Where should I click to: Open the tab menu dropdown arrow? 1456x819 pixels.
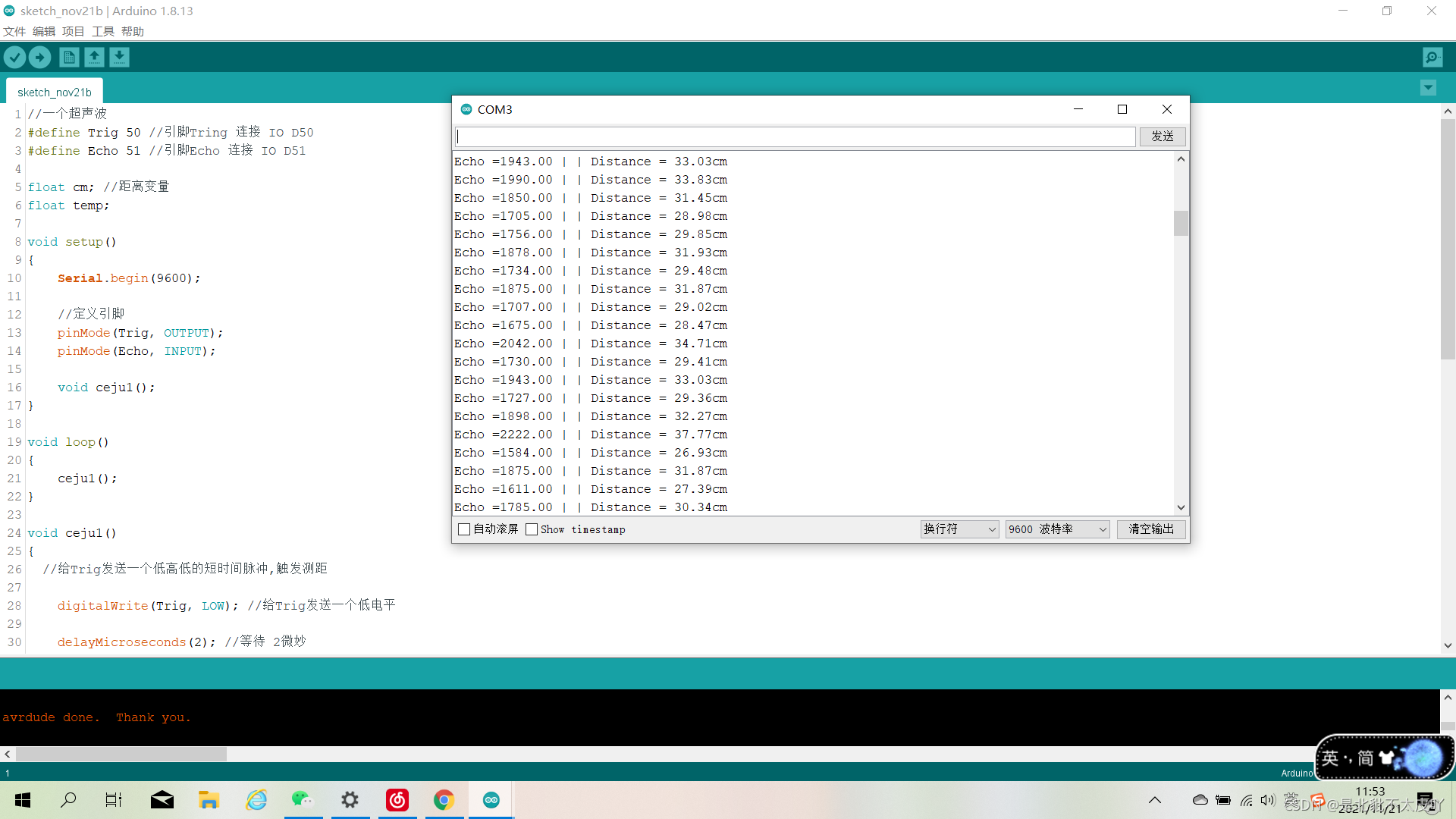click(1428, 88)
